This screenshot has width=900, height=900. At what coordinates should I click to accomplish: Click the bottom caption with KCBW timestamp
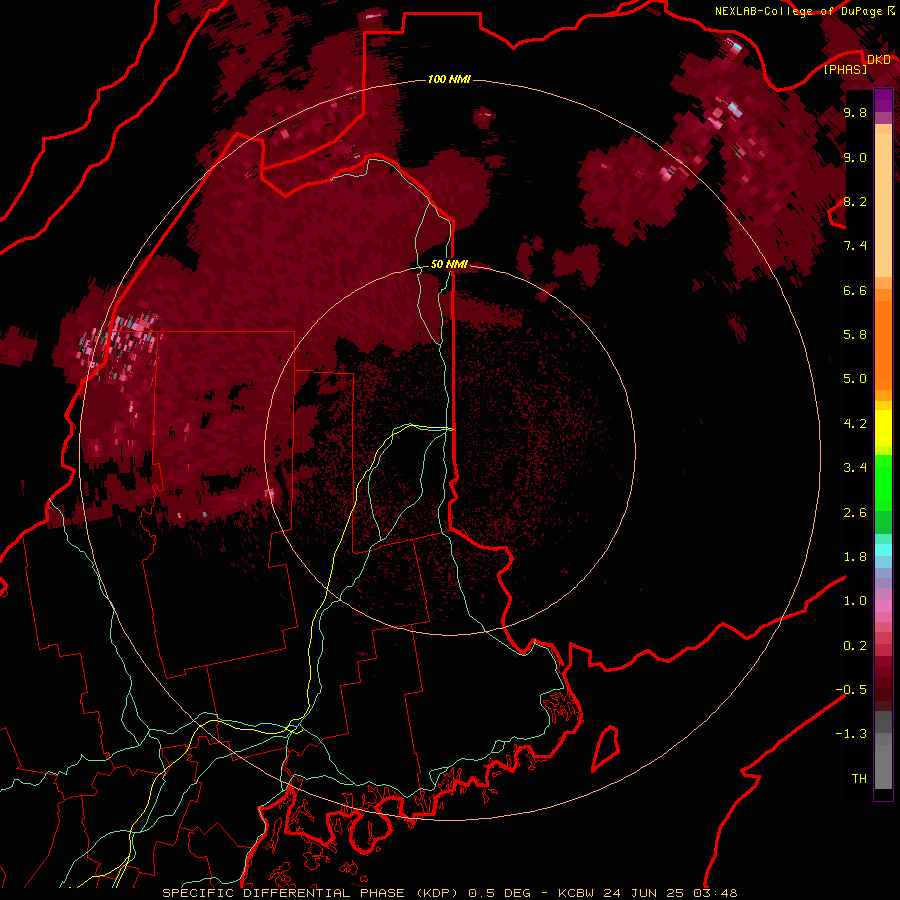[449, 893]
